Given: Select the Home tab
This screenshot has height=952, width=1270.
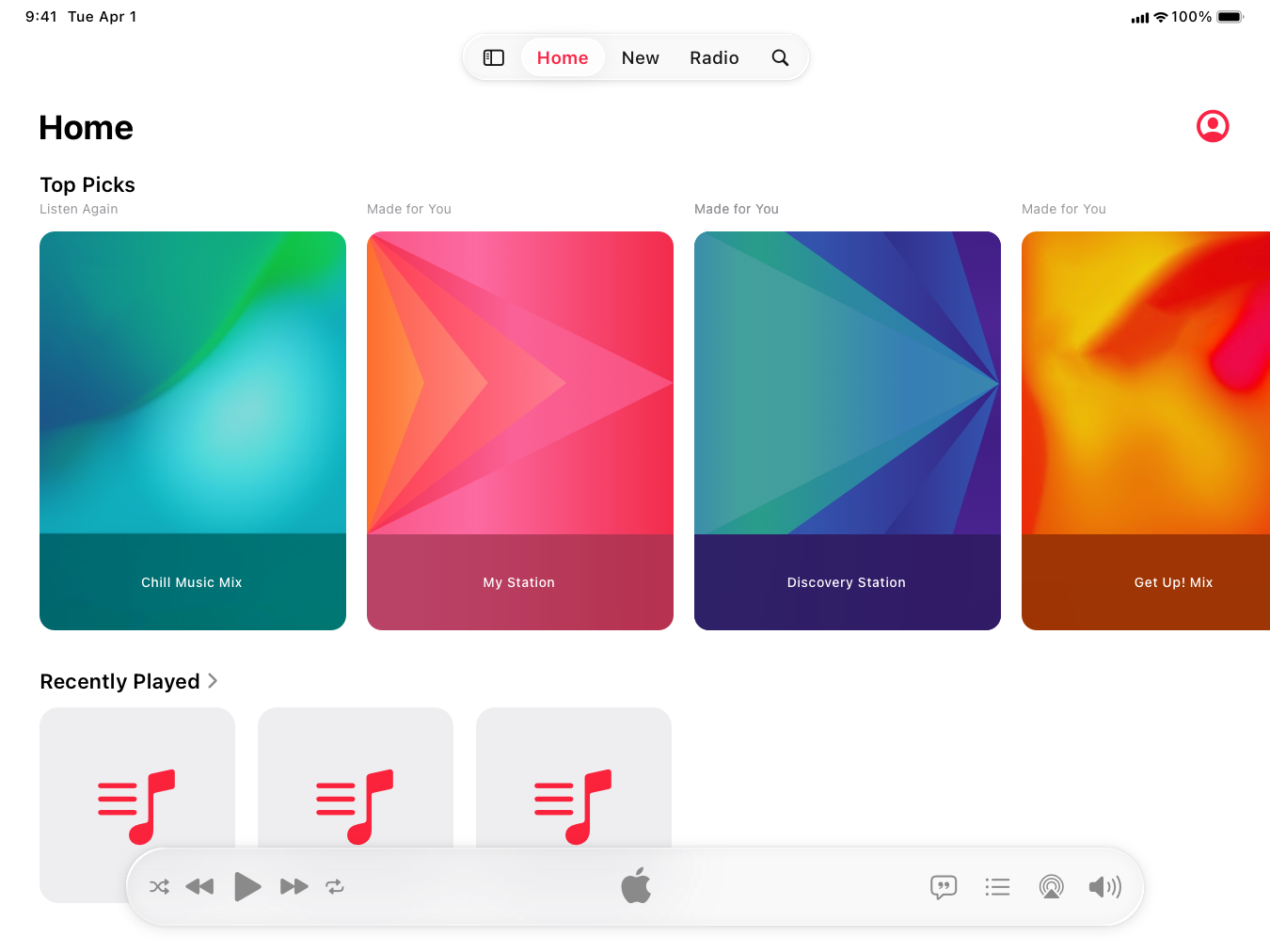Looking at the screenshot, I should tap(562, 57).
